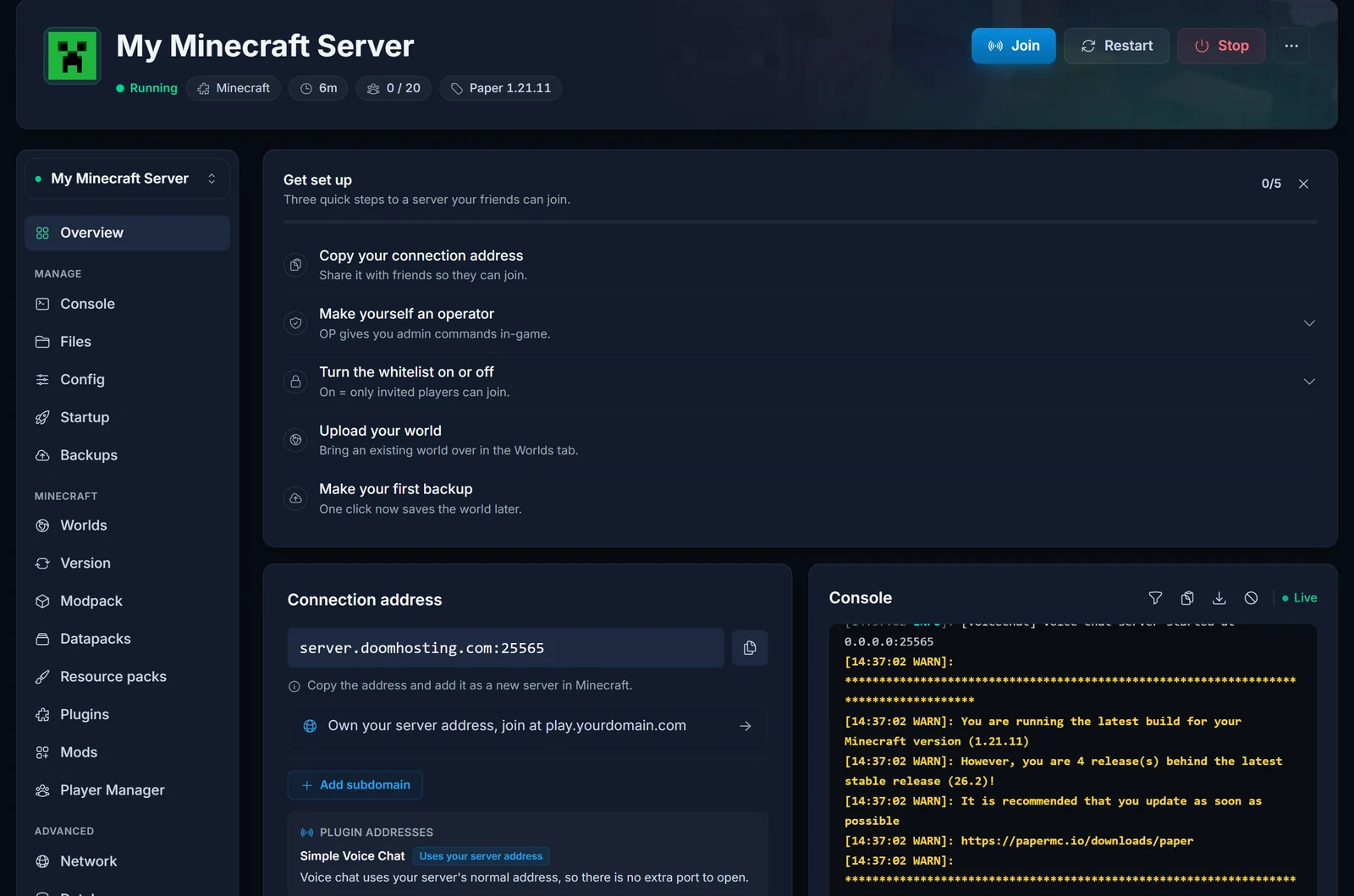This screenshot has height=896, width=1354.
Task: Go to Console in the sidebar
Action: [x=127, y=304]
